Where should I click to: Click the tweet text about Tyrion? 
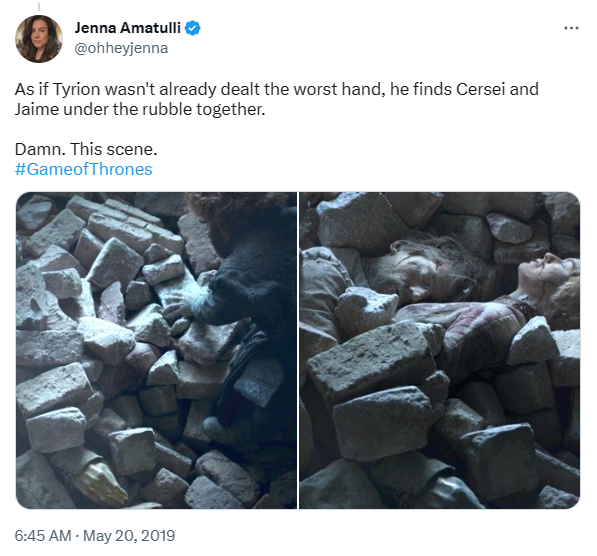point(277,99)
